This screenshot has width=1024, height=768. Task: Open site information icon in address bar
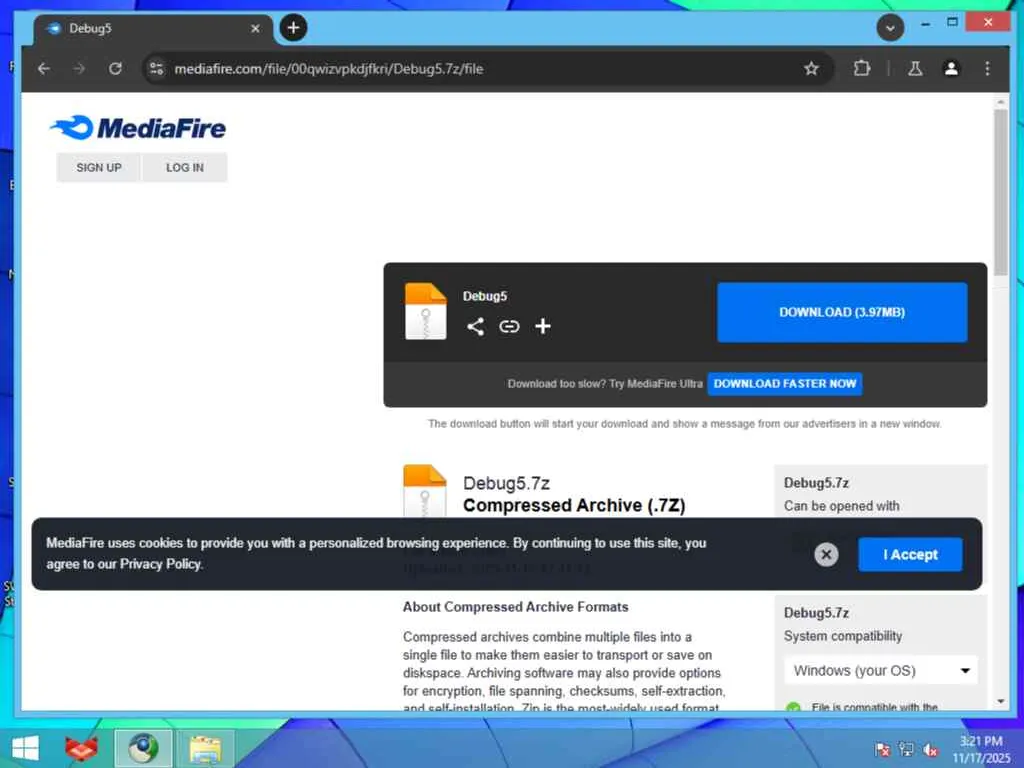[x=157, y=69]
